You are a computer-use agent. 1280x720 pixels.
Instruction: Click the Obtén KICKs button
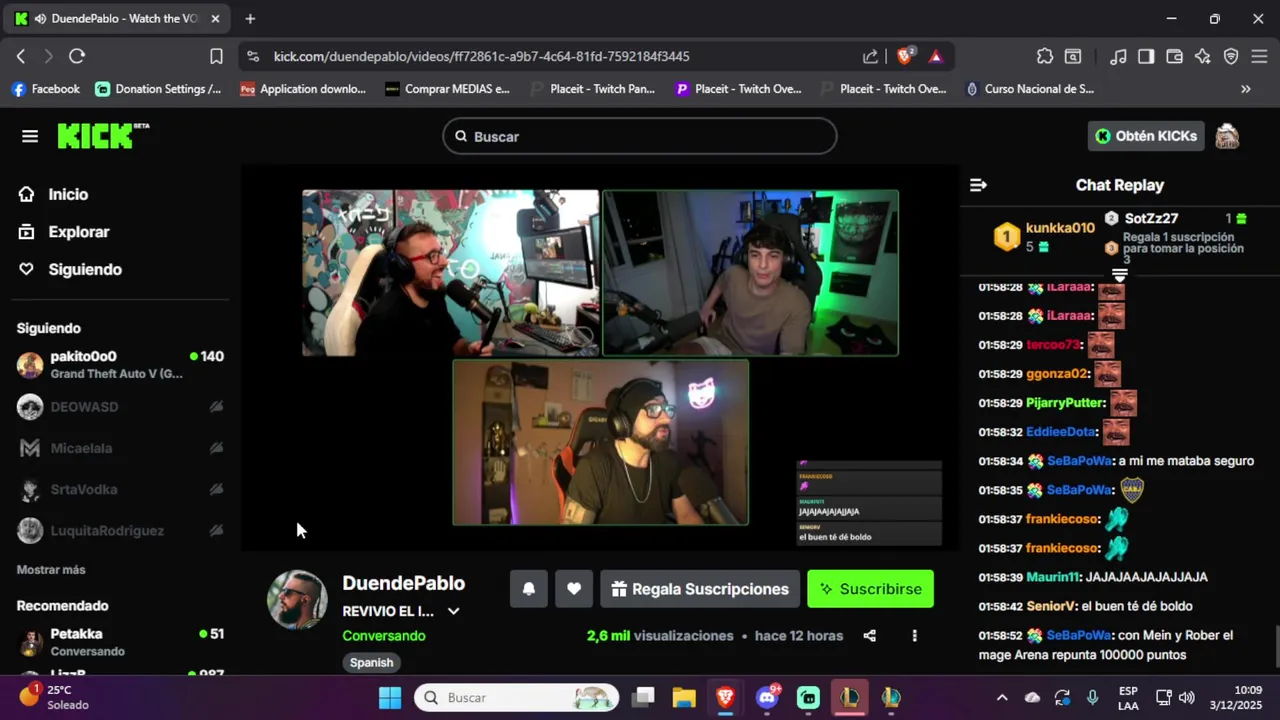click(x=1146, y=136)
